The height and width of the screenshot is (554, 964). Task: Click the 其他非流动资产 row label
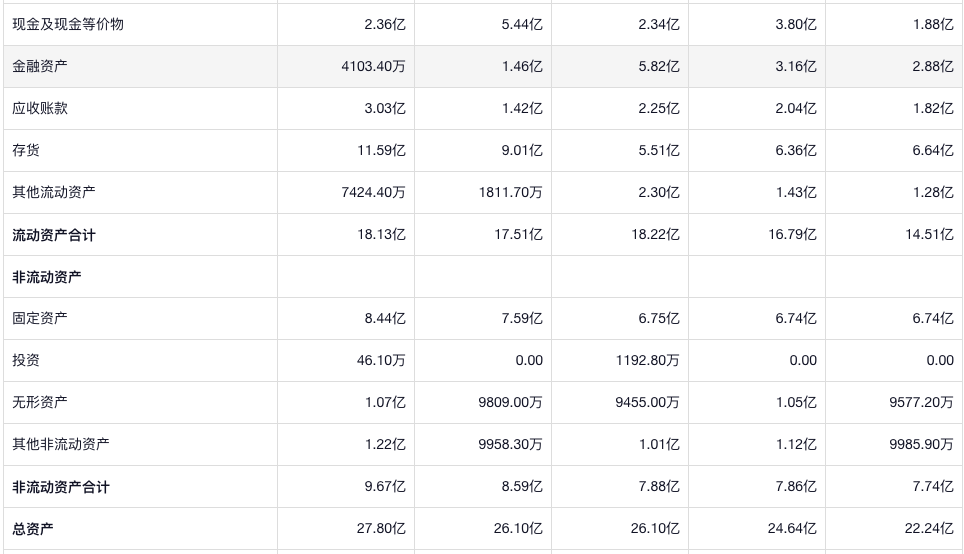click(x=61, y=444)
